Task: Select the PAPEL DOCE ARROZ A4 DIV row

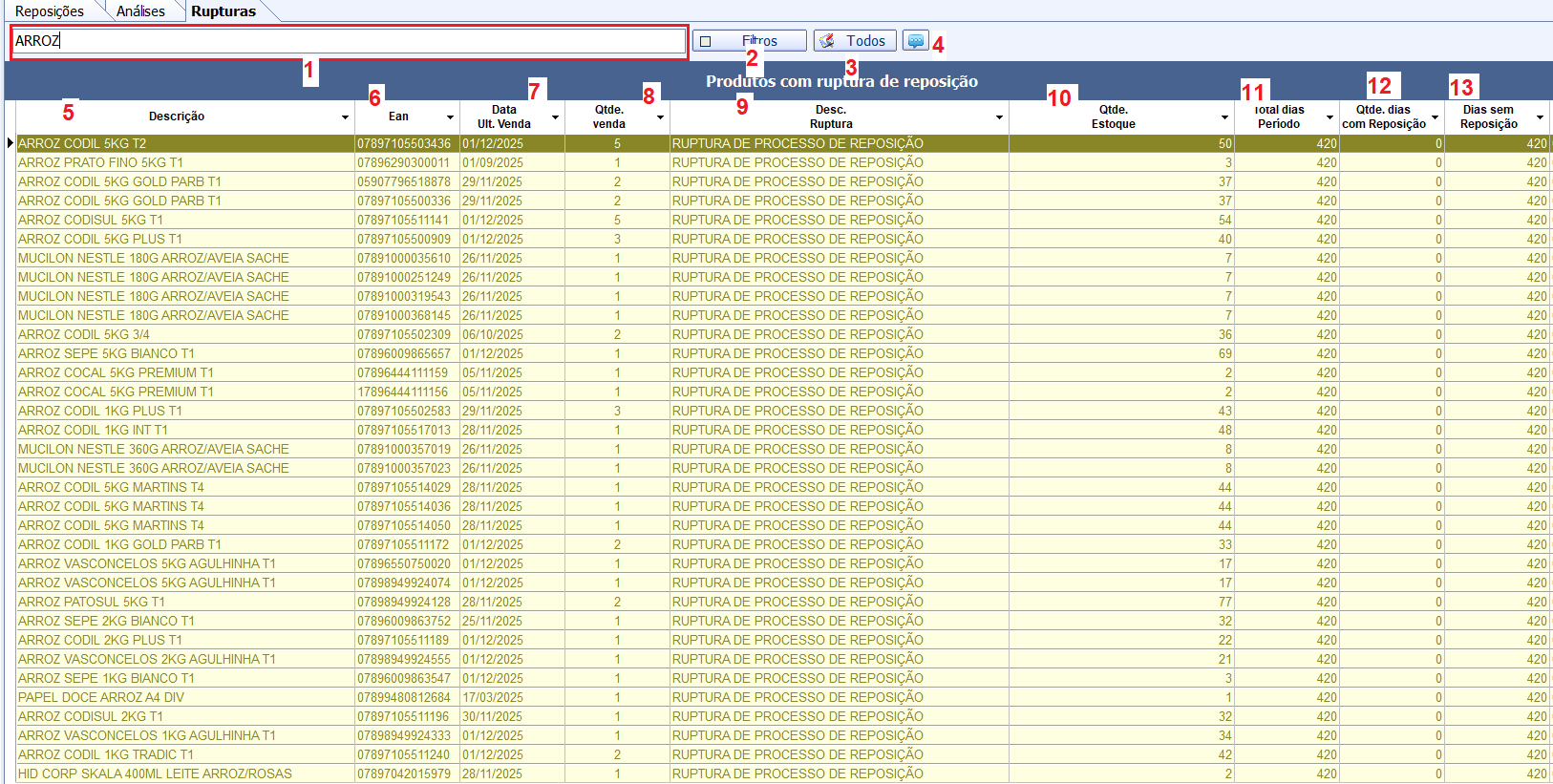Action: pyautogui.click(x=101, y=697)
